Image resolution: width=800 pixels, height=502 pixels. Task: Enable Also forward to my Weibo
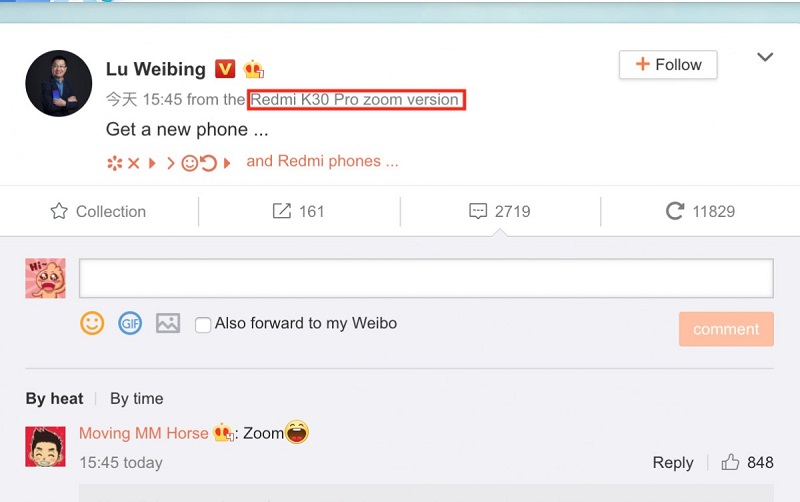click(203, 324)
